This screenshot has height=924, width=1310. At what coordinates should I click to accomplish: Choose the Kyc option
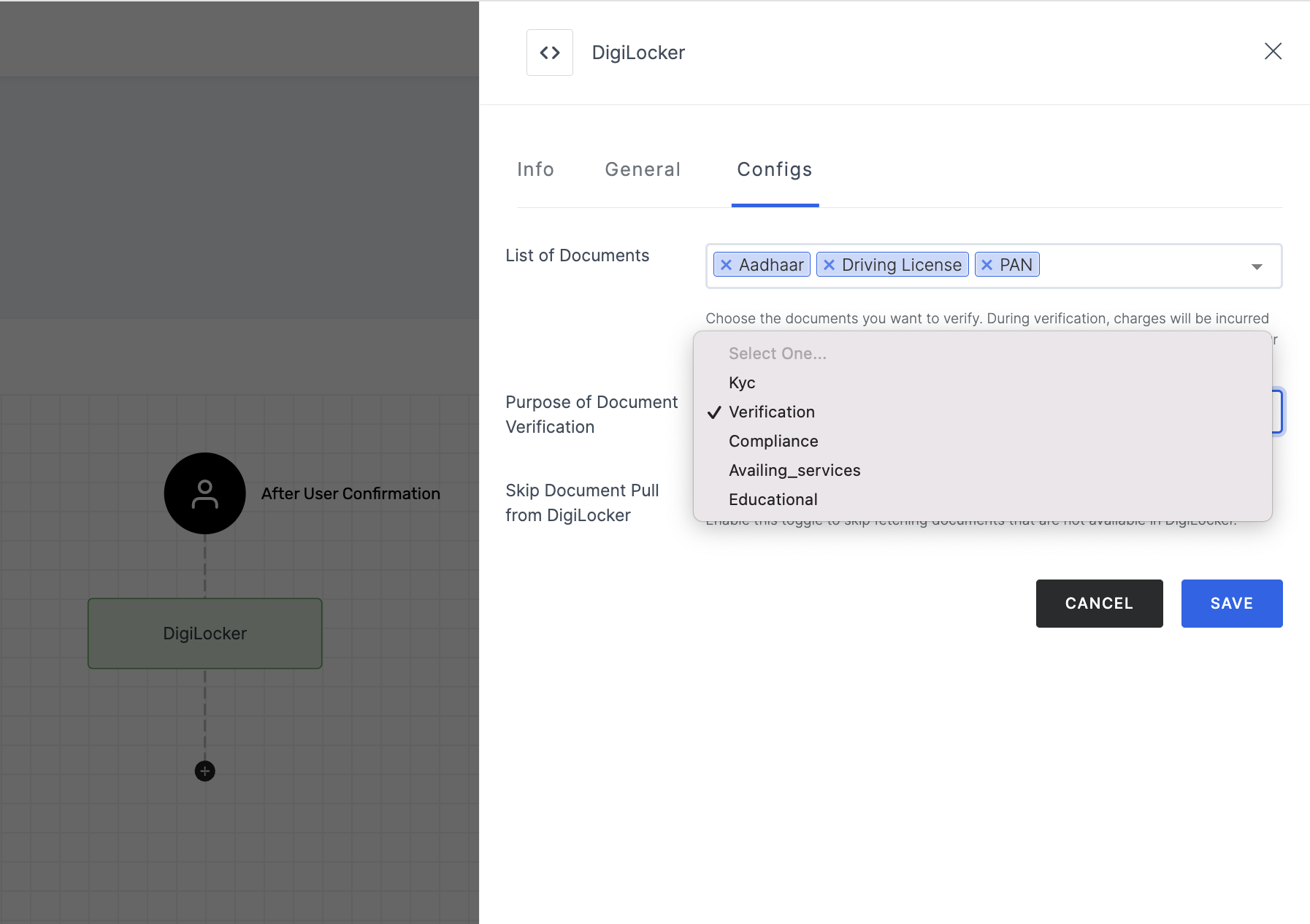pos(982,382)
